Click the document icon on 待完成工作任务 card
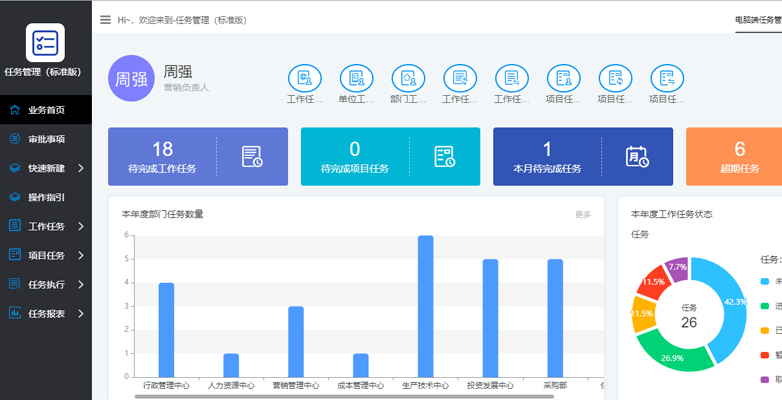Image resolution: width=782 pixels, height=400 pixels. [252, 156]
